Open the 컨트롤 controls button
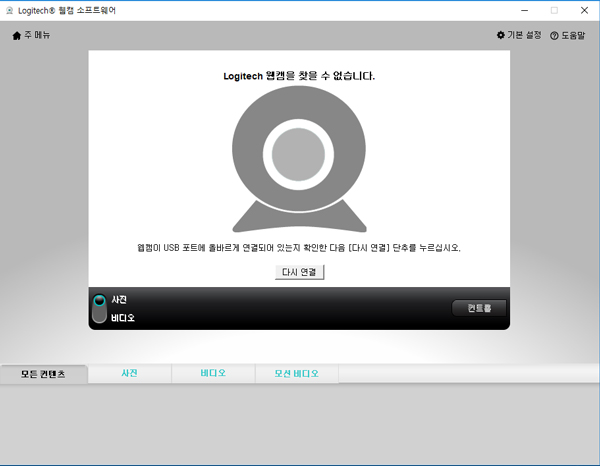 479,308
